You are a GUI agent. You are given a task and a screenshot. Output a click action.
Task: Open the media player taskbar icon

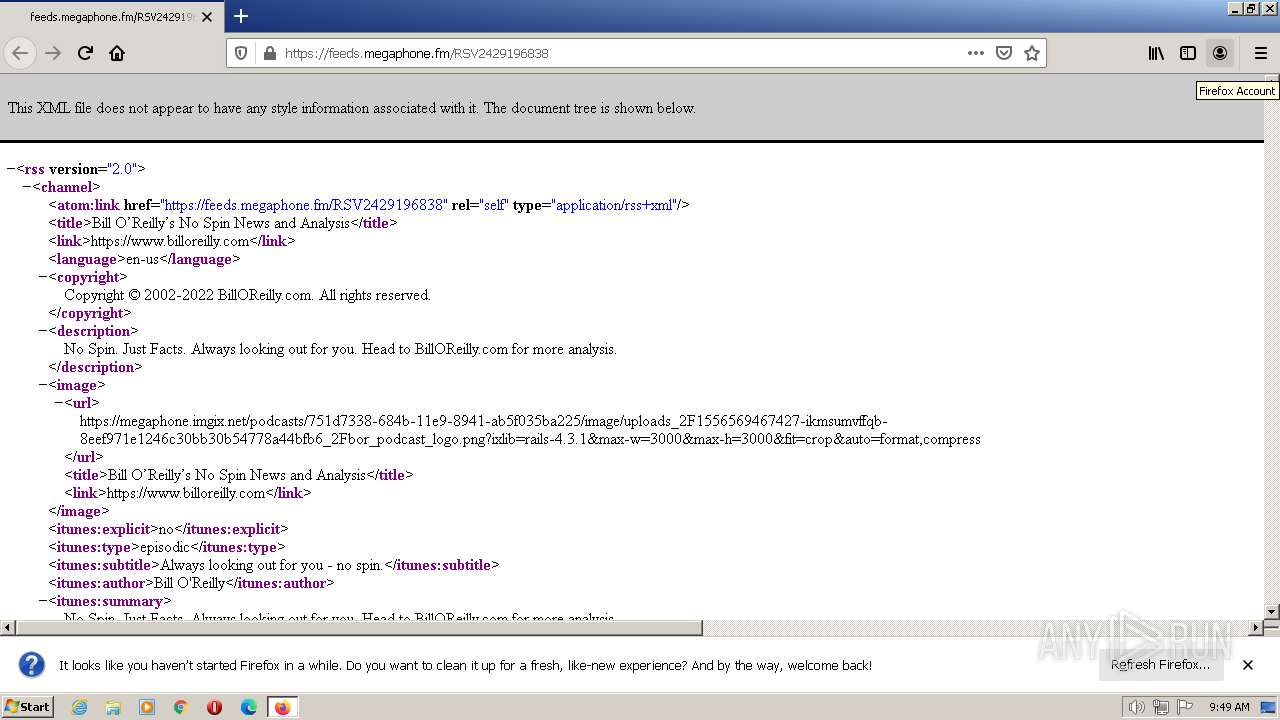(147, 707)
